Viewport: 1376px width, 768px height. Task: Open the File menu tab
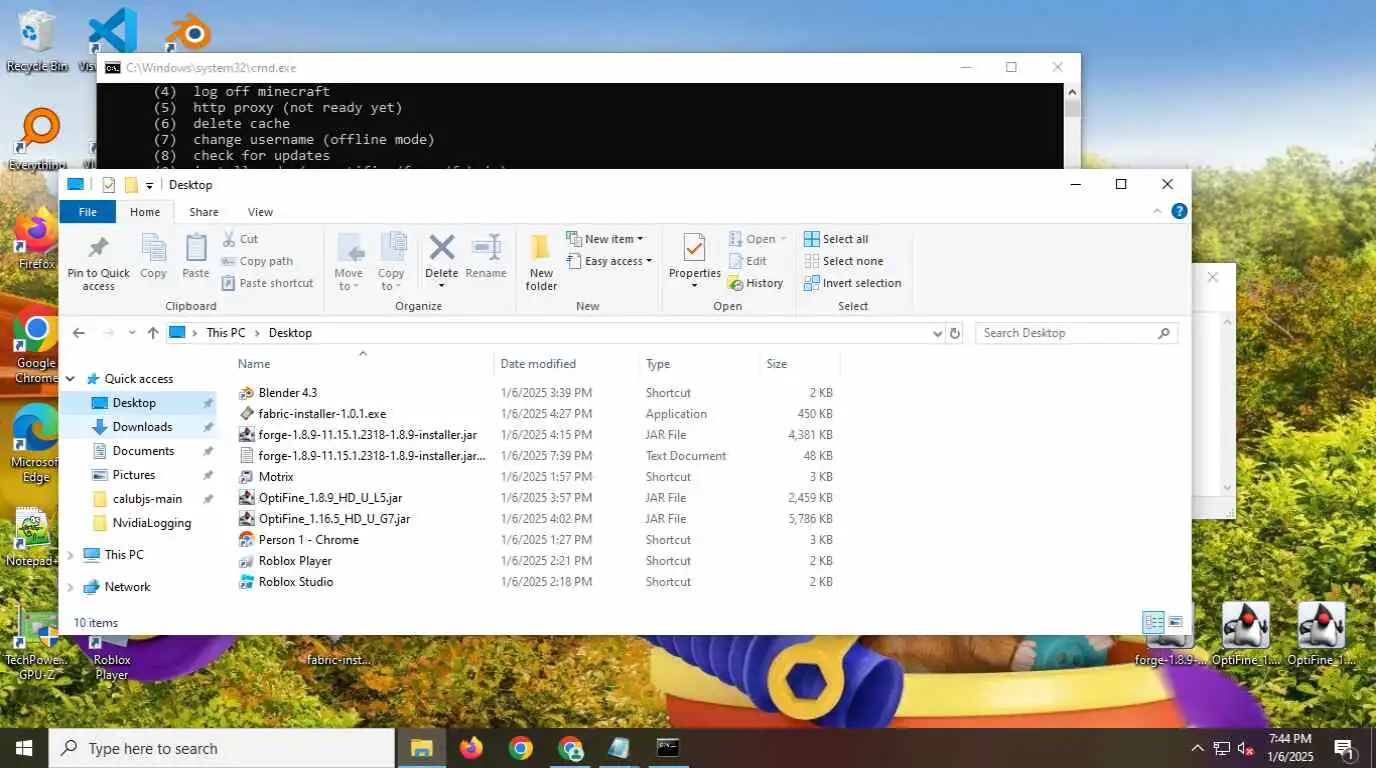[x=88, y=212]
